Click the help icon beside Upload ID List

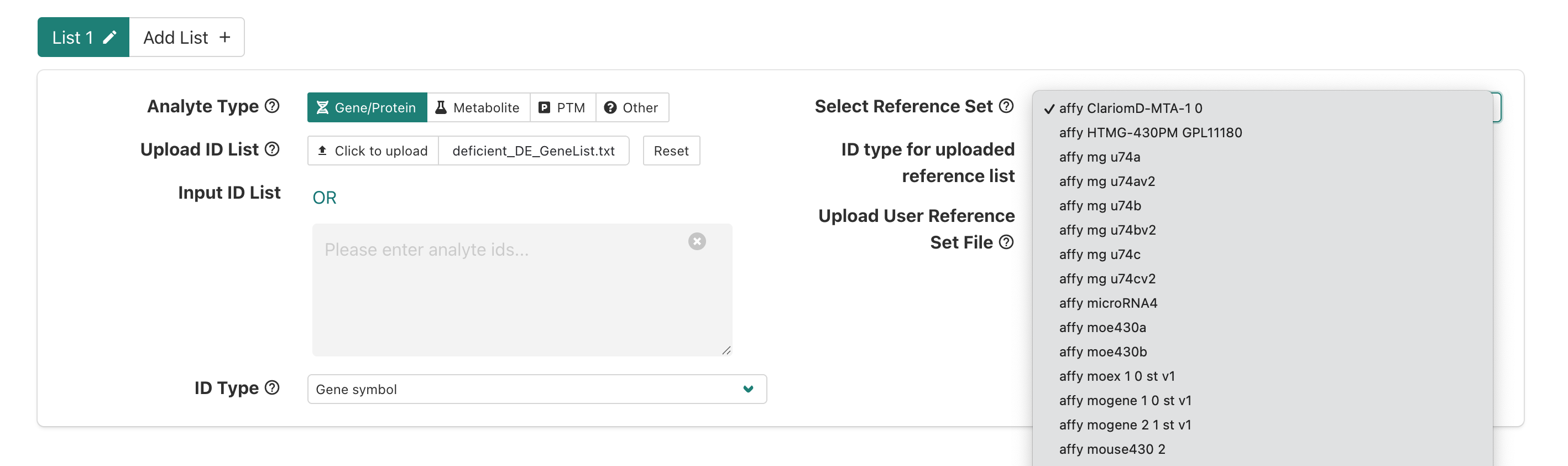(272, 149)
